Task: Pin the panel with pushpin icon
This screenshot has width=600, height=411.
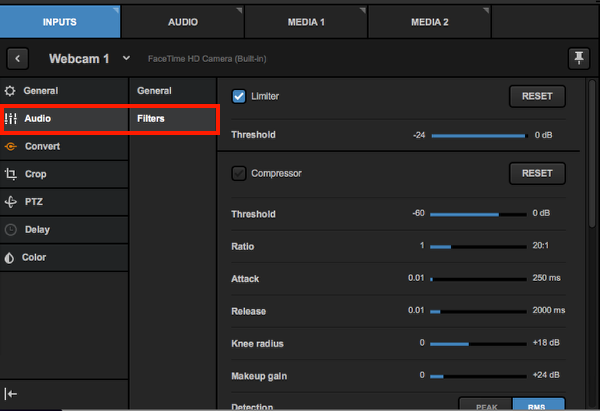Action: pyautogui.click(x=578, y=58)
